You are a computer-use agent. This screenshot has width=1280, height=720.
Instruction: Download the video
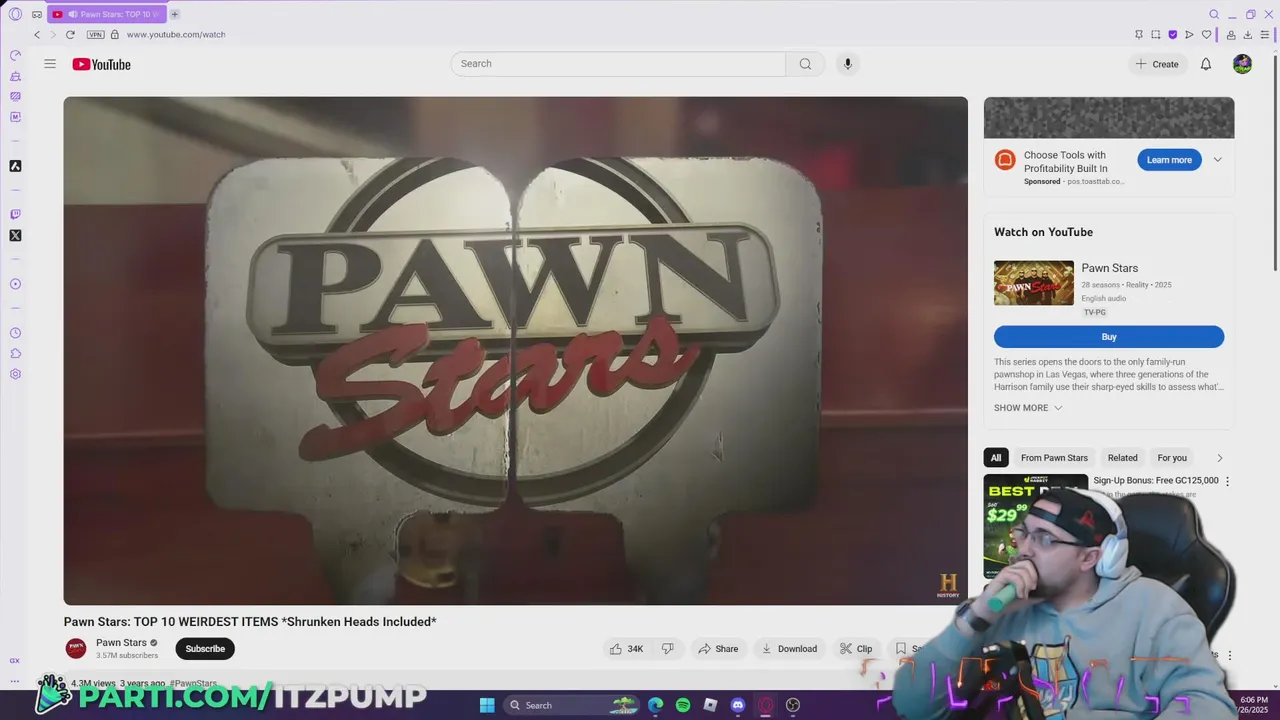point(789,649)
